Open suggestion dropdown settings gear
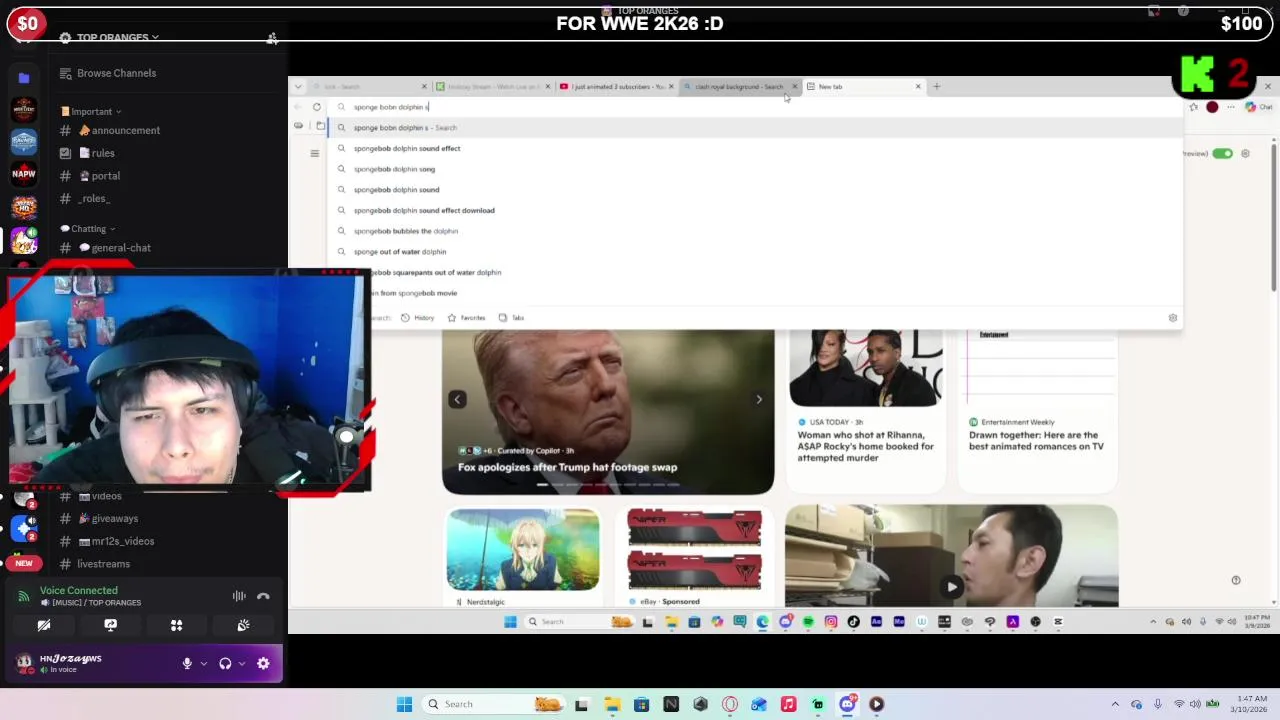The image size is (1280, 720). click(1173, 318)
